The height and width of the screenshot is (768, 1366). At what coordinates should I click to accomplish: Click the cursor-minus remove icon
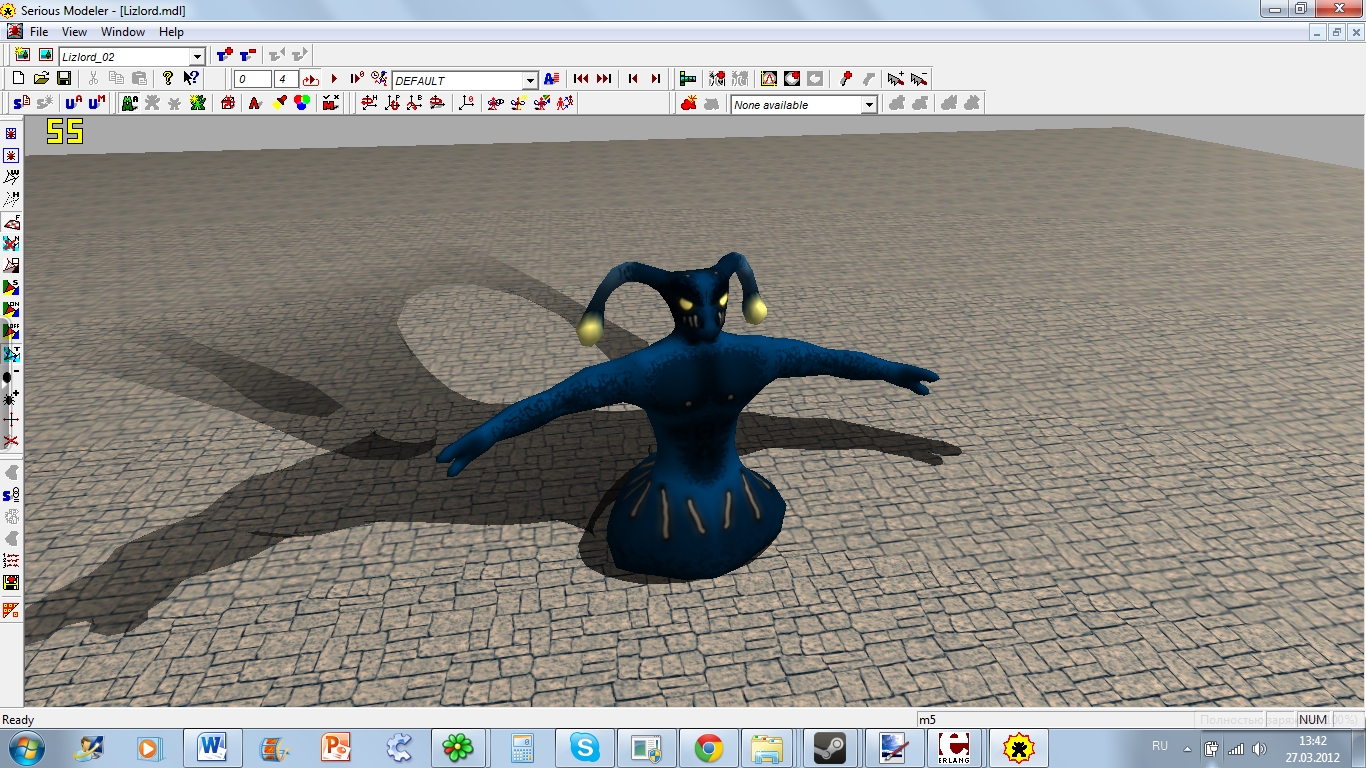918,79
